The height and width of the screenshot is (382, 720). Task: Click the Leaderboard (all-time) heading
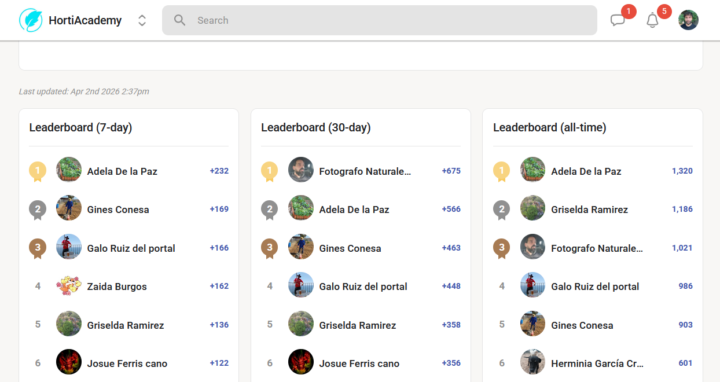550,127
